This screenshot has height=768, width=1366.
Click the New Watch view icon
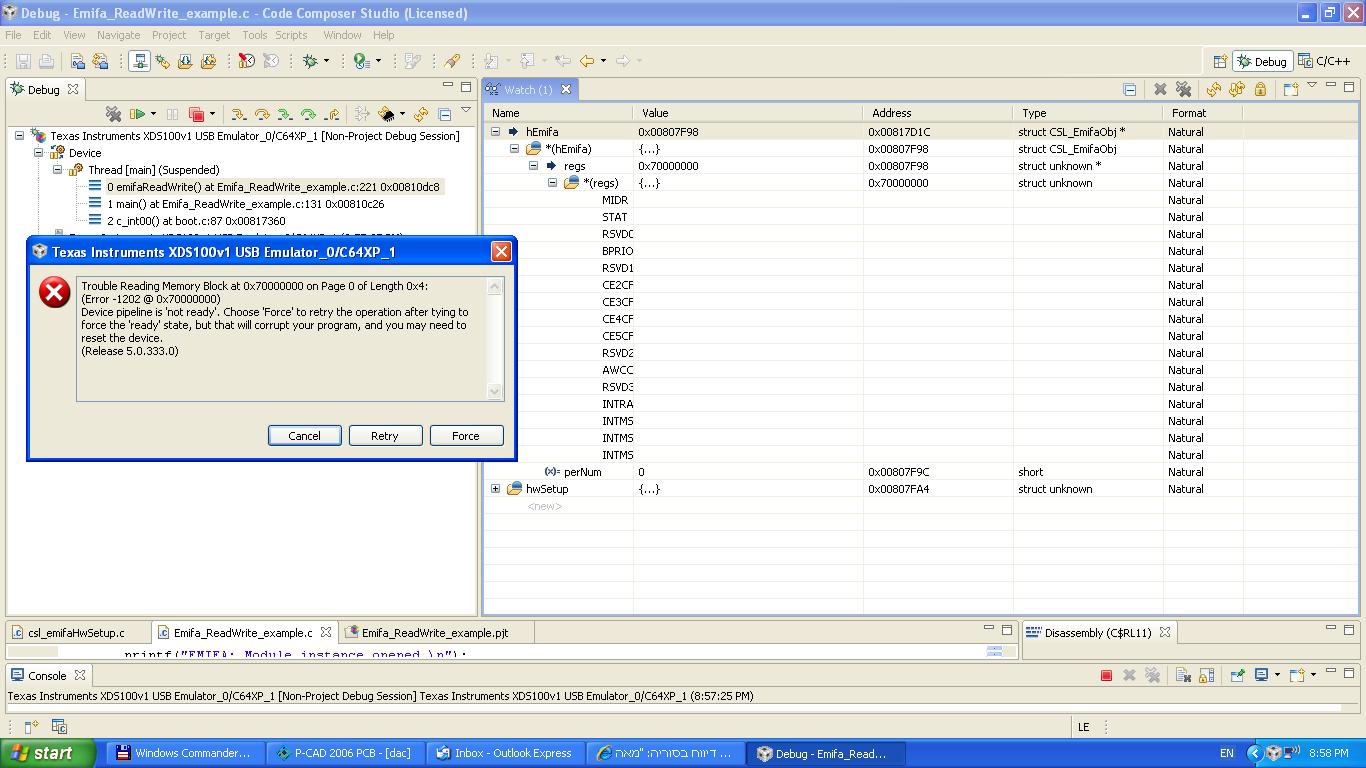point(1290,89)
